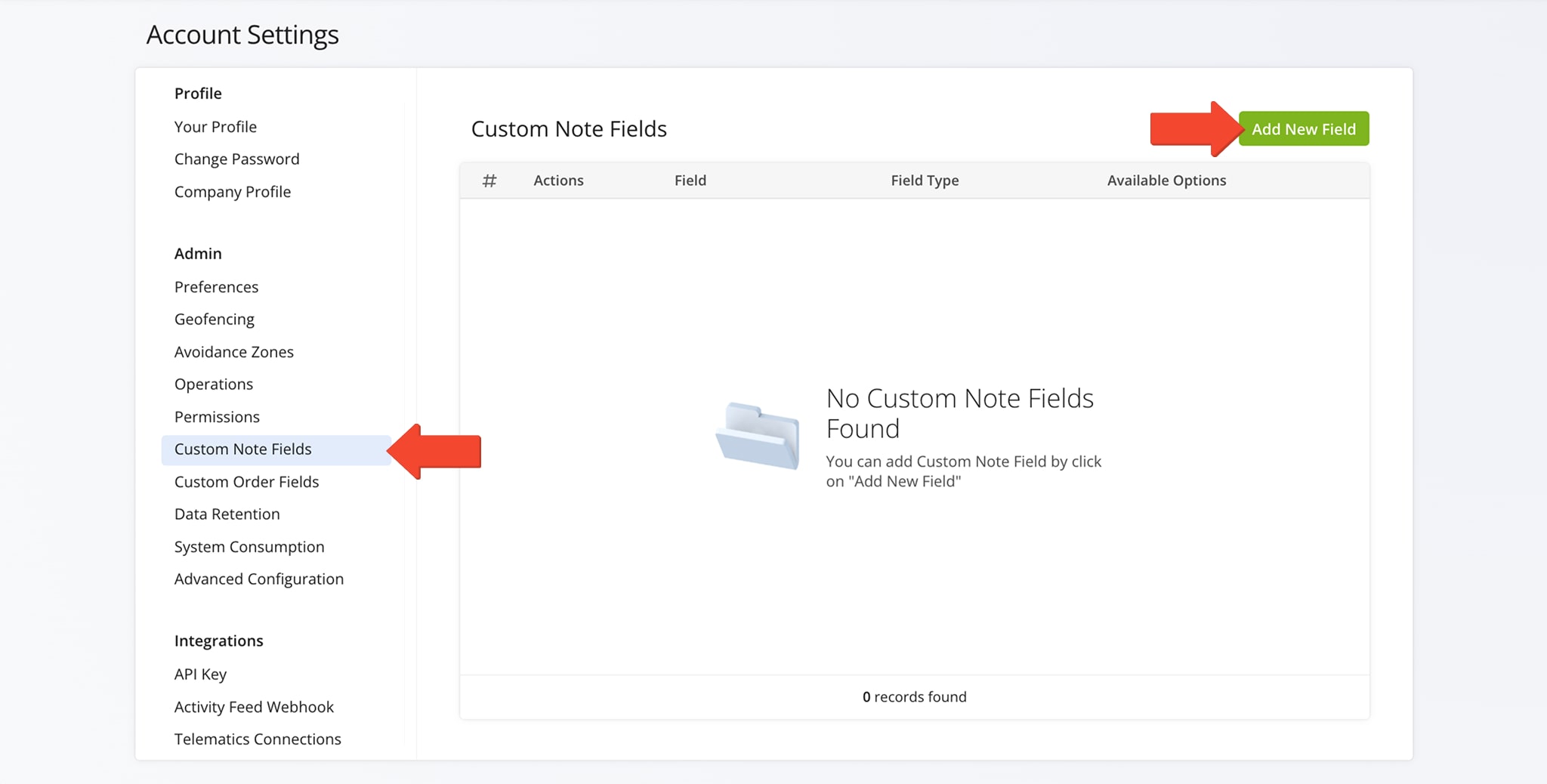Image resolution: width=1547 pixels, height=784 pixels.
Task: Go to Change Password page
Action: pos(236,159)
